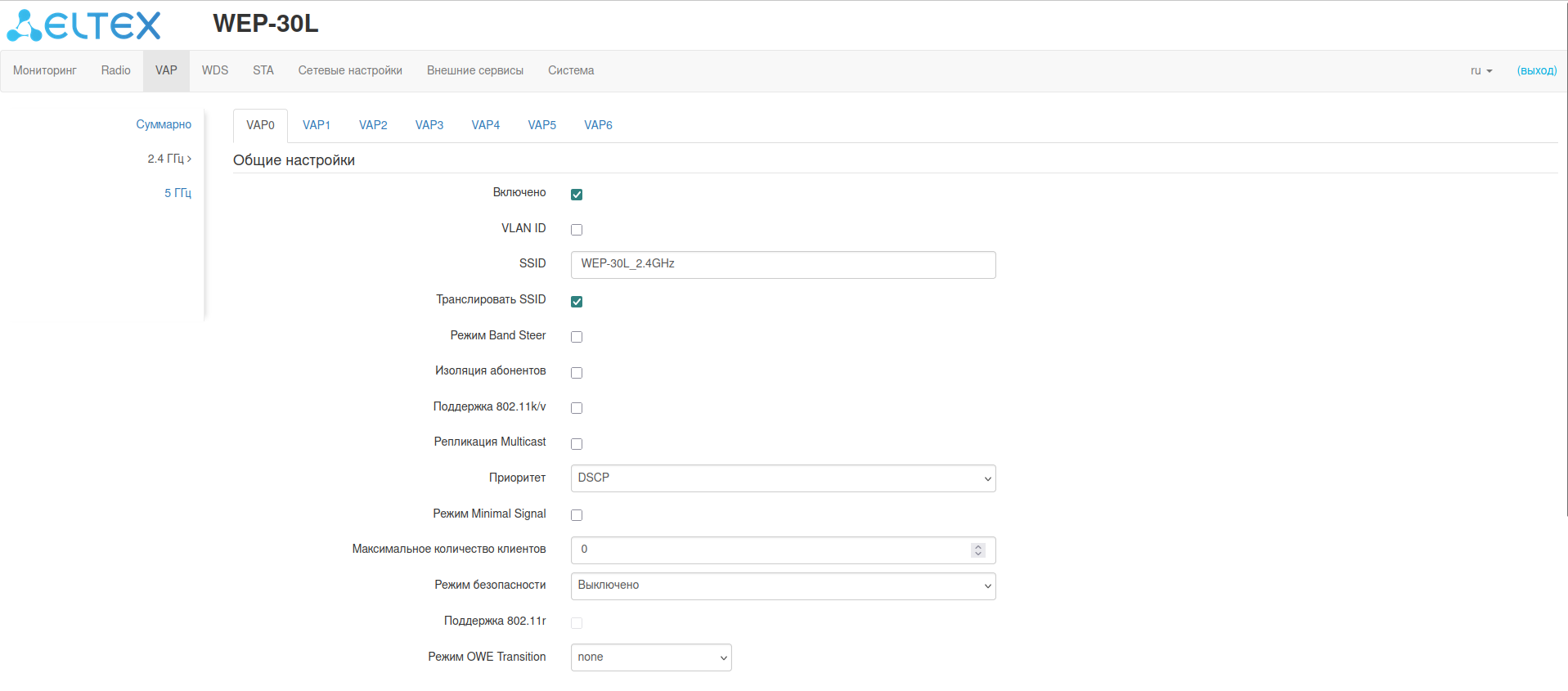
Task: Open the ru language selector
Action: pos(1480,71)
